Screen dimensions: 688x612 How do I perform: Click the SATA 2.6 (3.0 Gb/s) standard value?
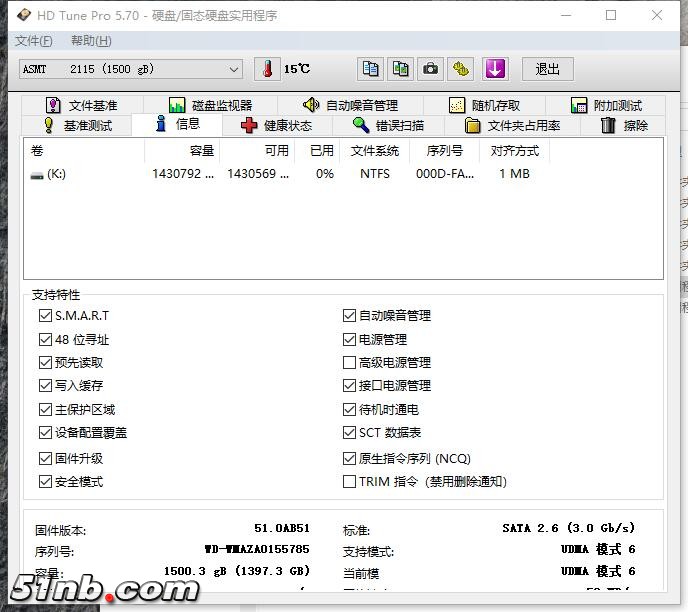[x=569, y=528]
